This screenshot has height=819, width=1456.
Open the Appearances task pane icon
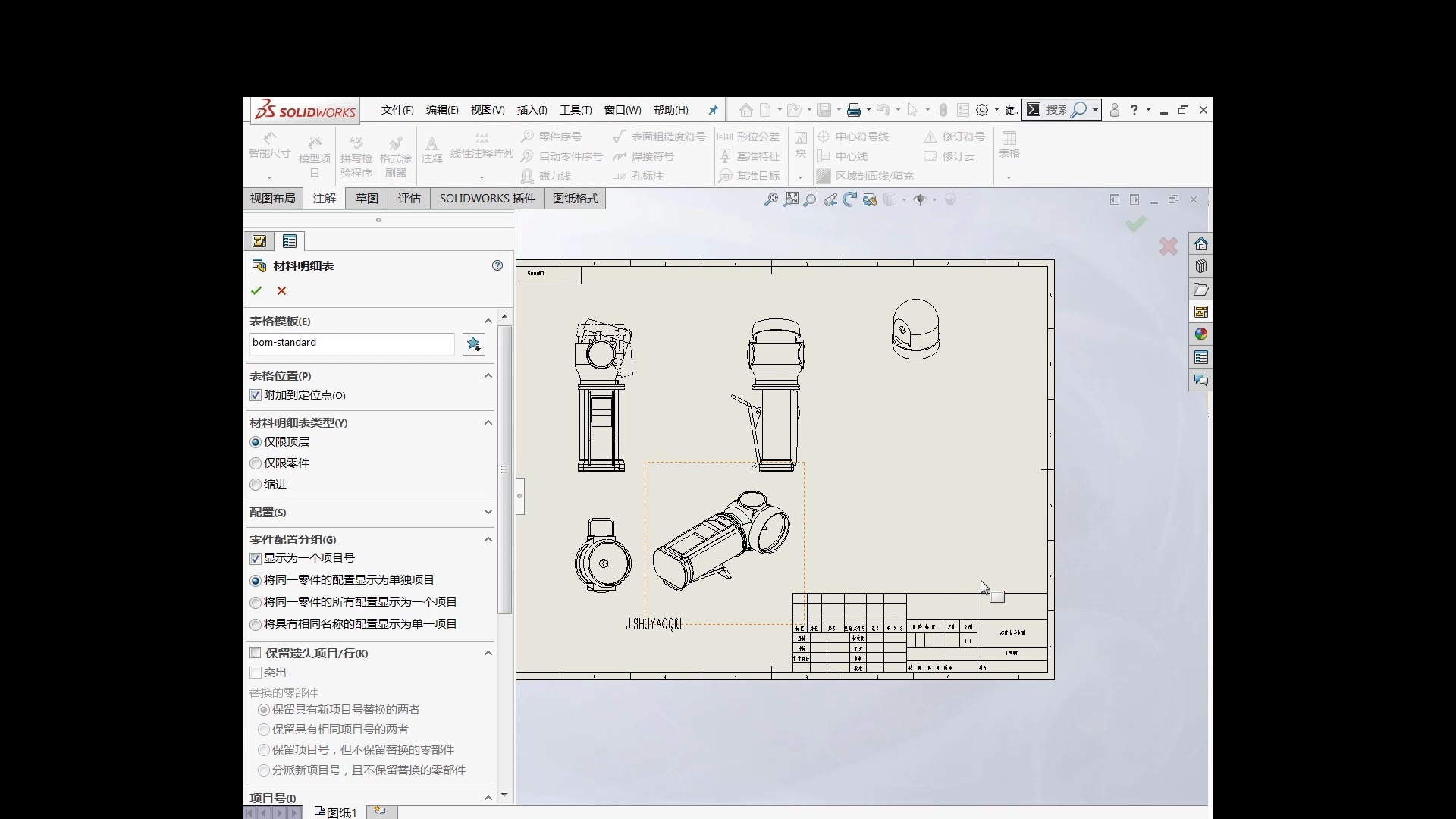pos(1200,334)
